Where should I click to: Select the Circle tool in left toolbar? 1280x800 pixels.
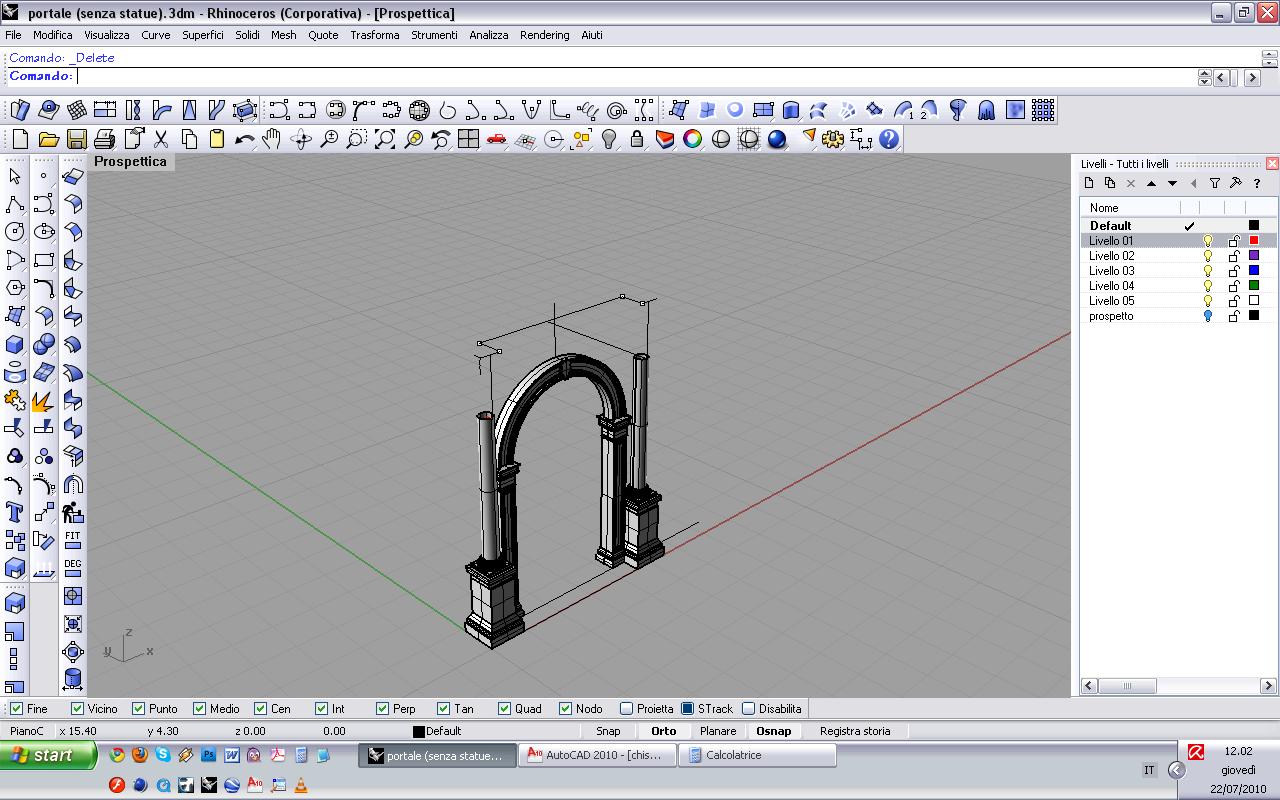[x=15, y=232]
